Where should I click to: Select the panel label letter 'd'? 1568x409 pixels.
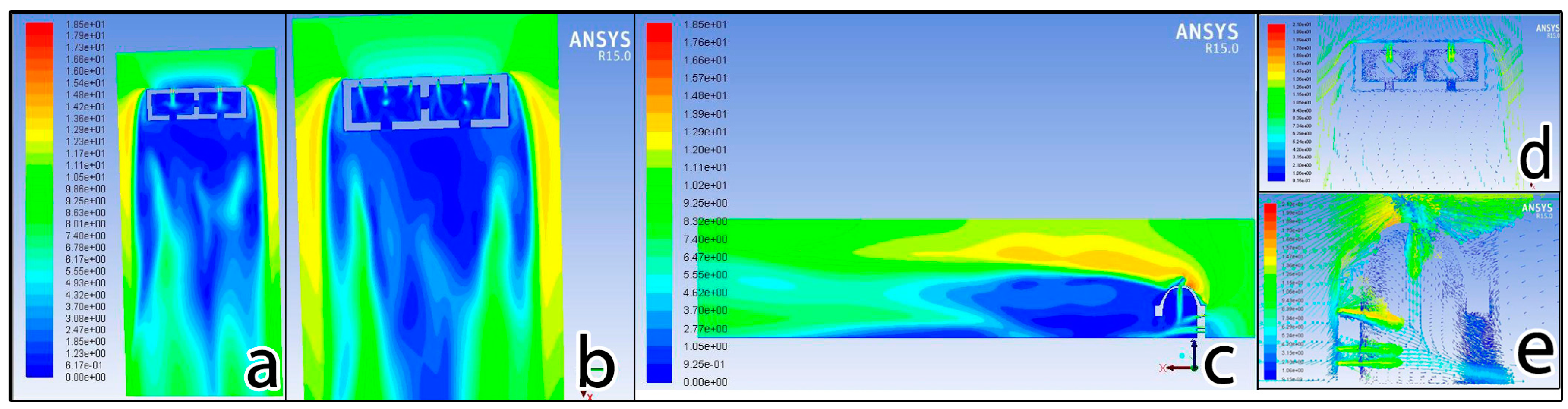1535,156
